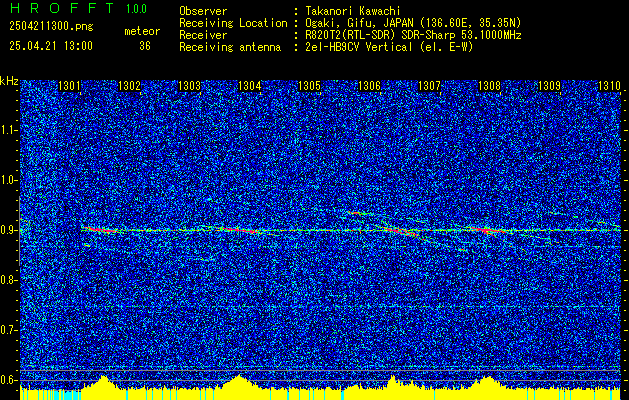Image resolution: width=629 pixels, height=400 pixels.
Task: Click the Ogaki, Gifu, JAPAN location text
Action: point(413,23)
